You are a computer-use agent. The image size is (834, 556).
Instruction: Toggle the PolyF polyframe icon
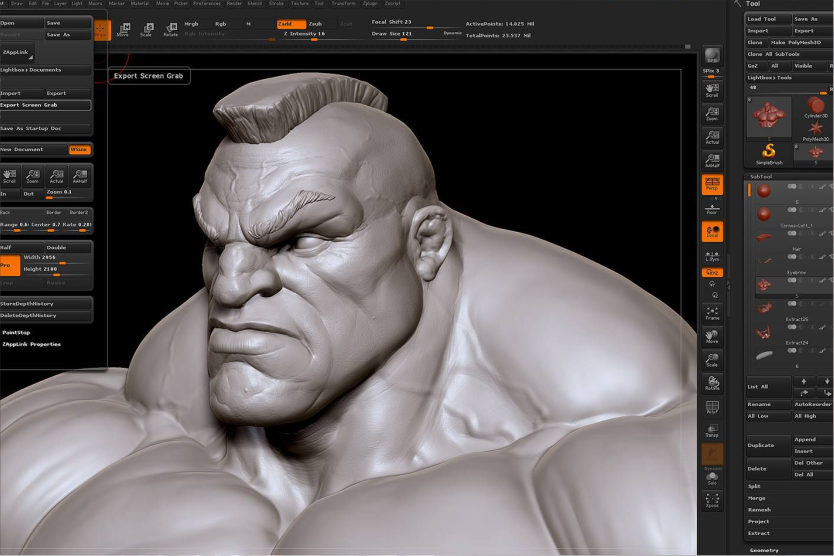coord(712,407)
